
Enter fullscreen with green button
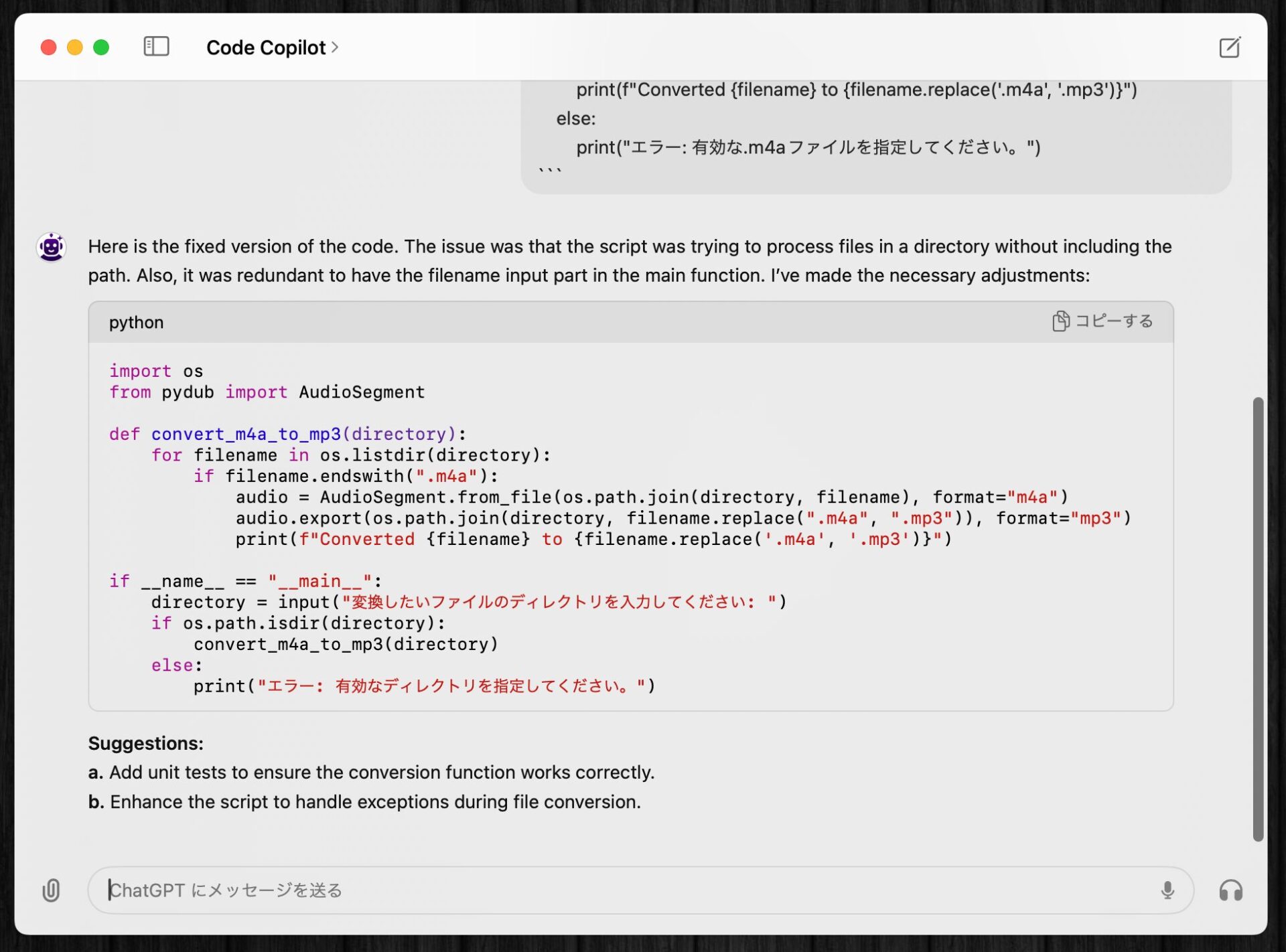pos(101,48)
